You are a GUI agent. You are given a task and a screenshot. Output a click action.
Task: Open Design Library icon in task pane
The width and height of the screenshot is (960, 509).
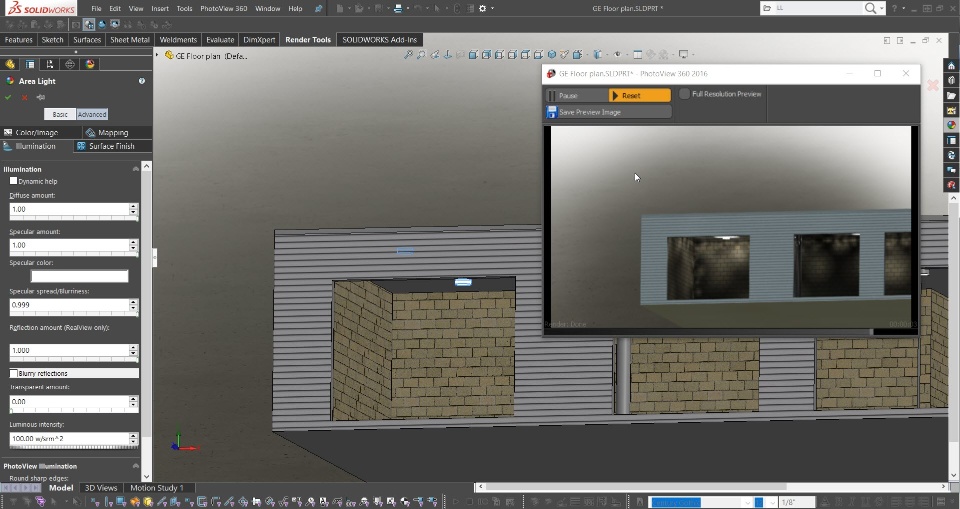point(951,80)
